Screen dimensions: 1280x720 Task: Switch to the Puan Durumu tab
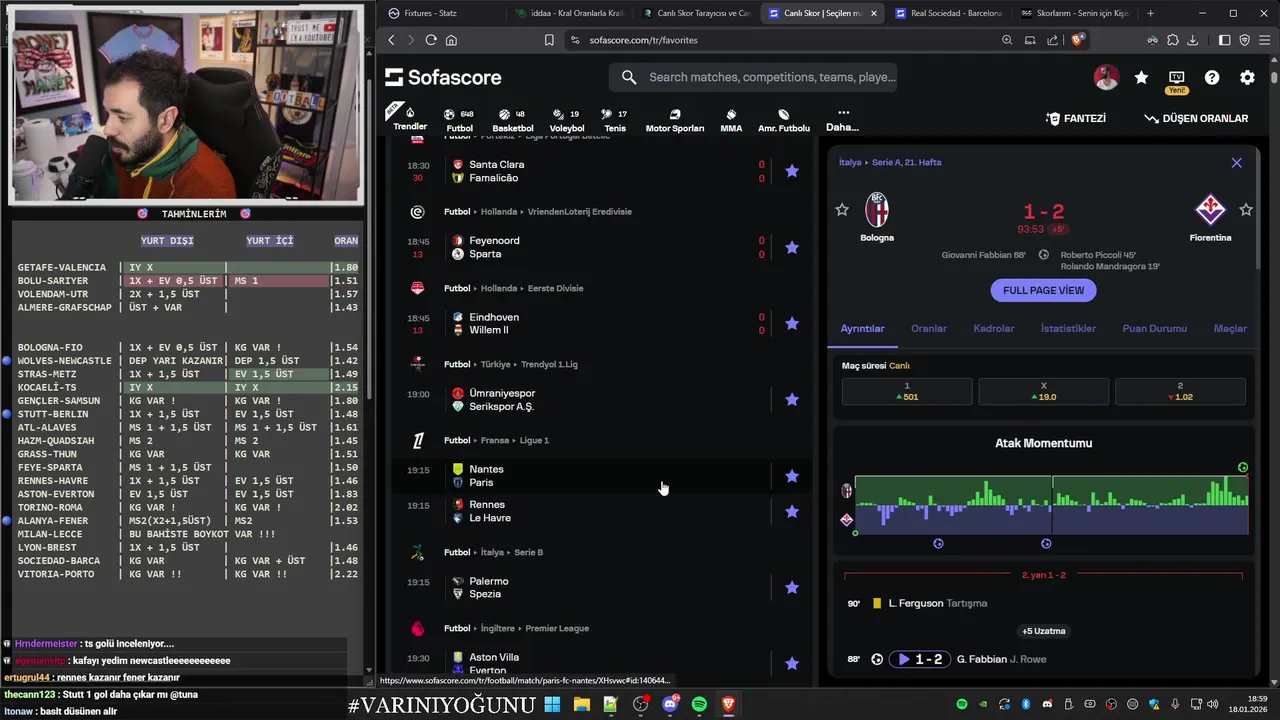(x=1155, y=328)
